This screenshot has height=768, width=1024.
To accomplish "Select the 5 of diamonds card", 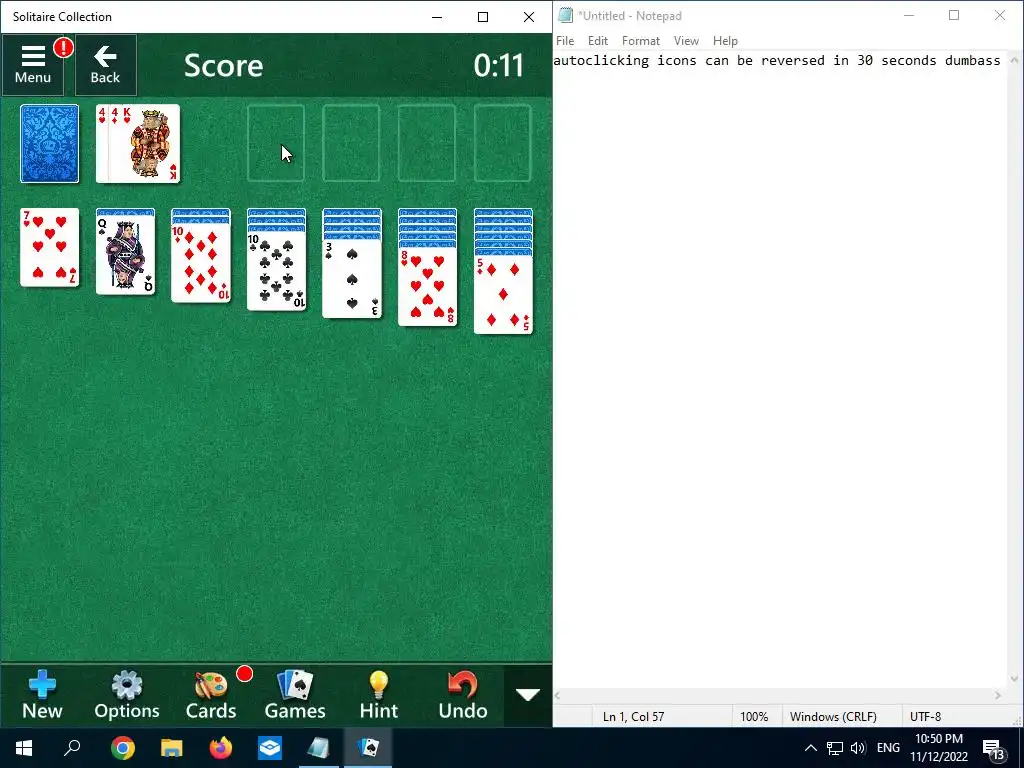I will click(x=504, y=295).
